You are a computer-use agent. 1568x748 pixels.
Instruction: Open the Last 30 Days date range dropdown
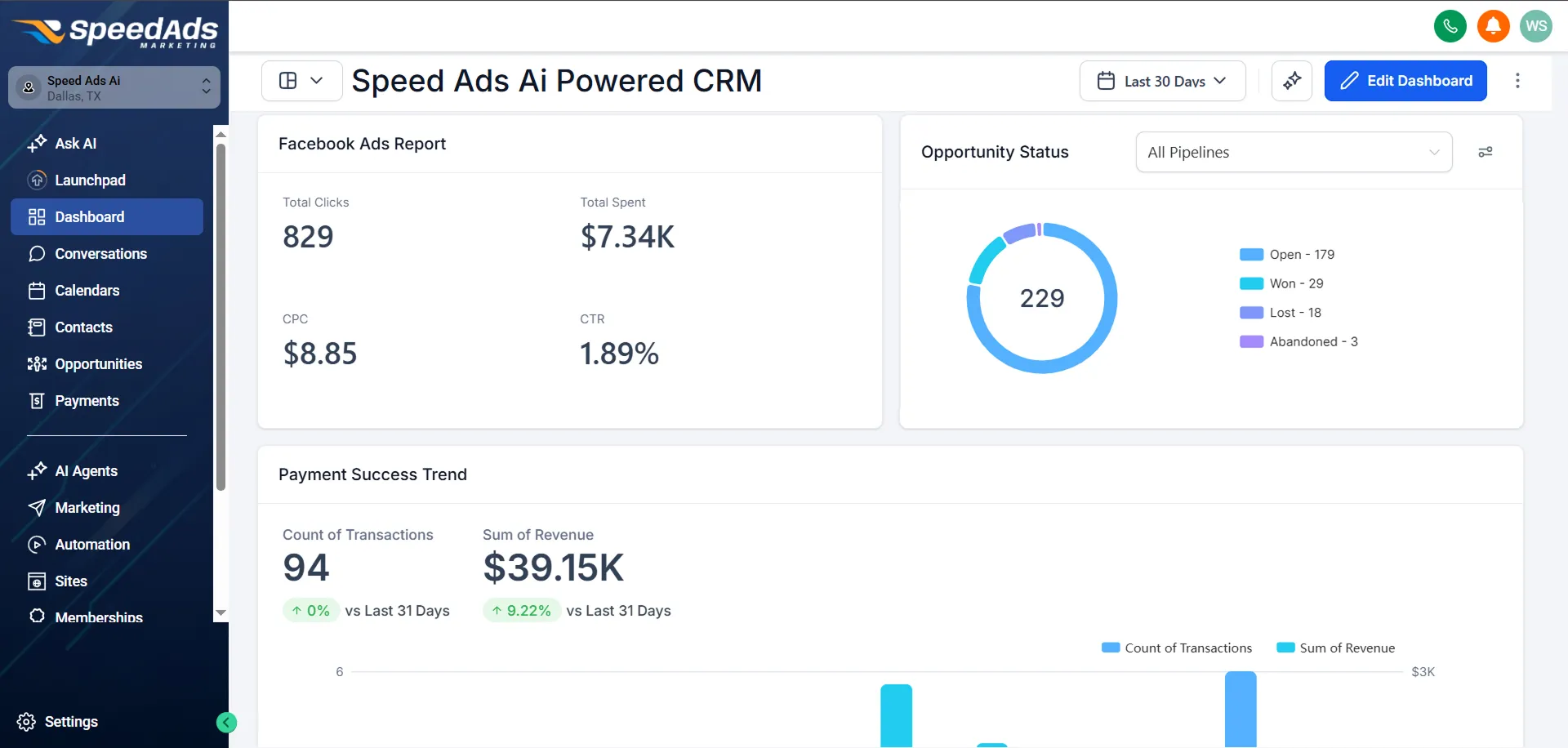tap(1162, 81)
